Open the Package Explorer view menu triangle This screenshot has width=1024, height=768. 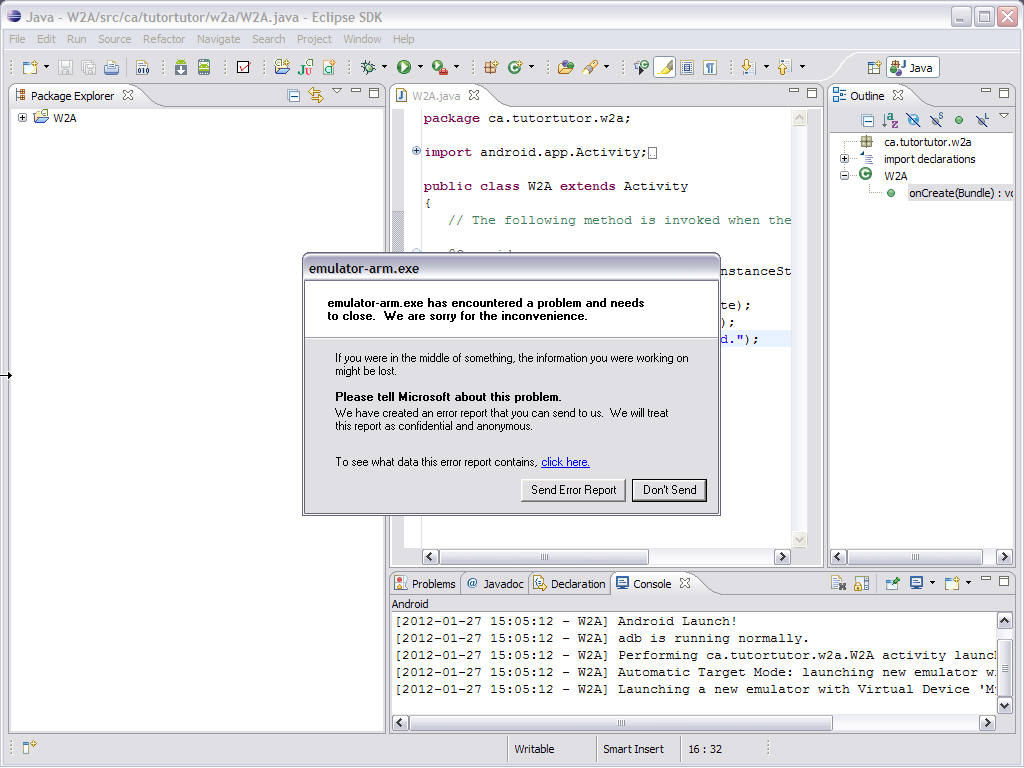click(x=337, y=91)
